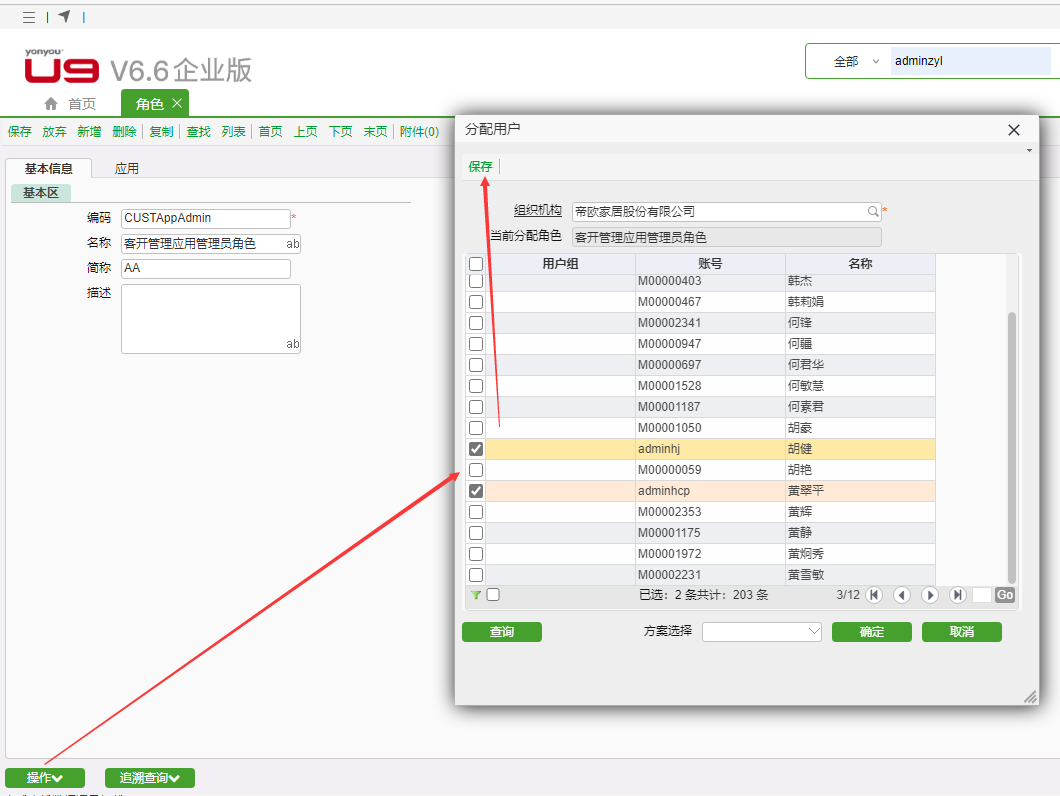Viewport: 1060px width, 796px height.
Task: Click 保存 in the 分配用户 dialog
Action: pos(480,167)
